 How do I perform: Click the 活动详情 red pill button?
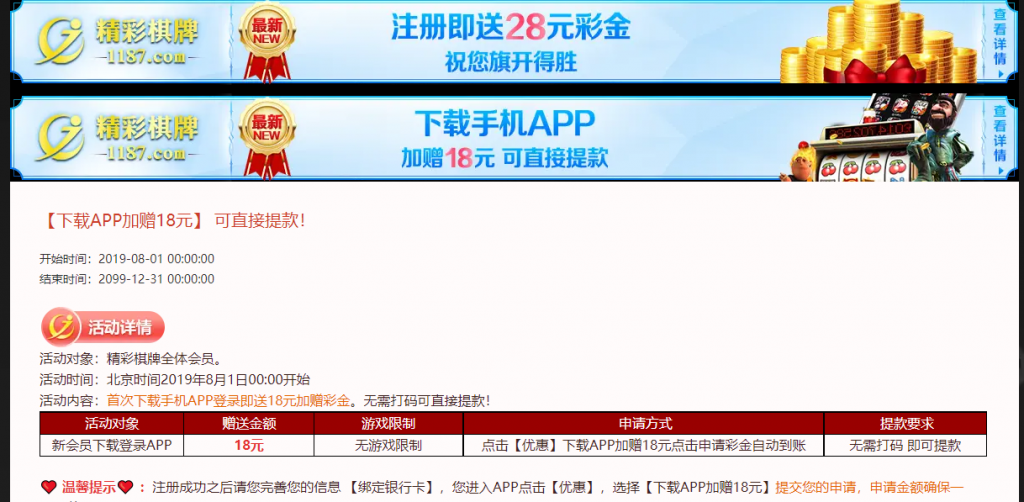click(103, 326)
